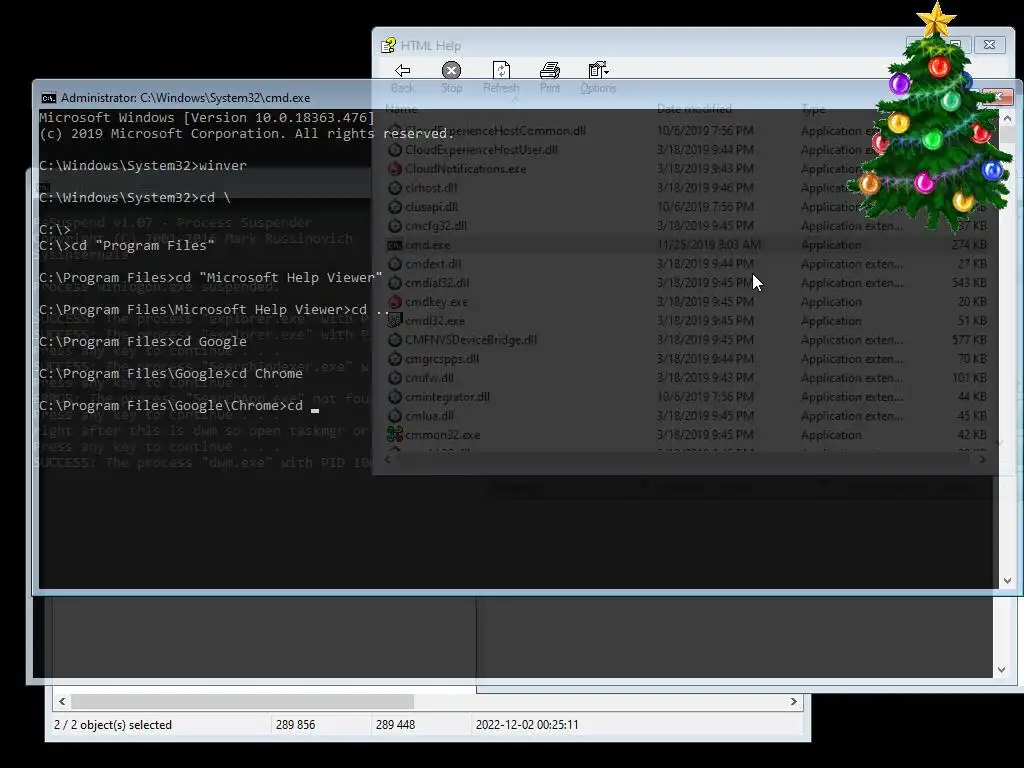
Task: Select the cmmon32.exe file name text
Action: click(442, 434)
